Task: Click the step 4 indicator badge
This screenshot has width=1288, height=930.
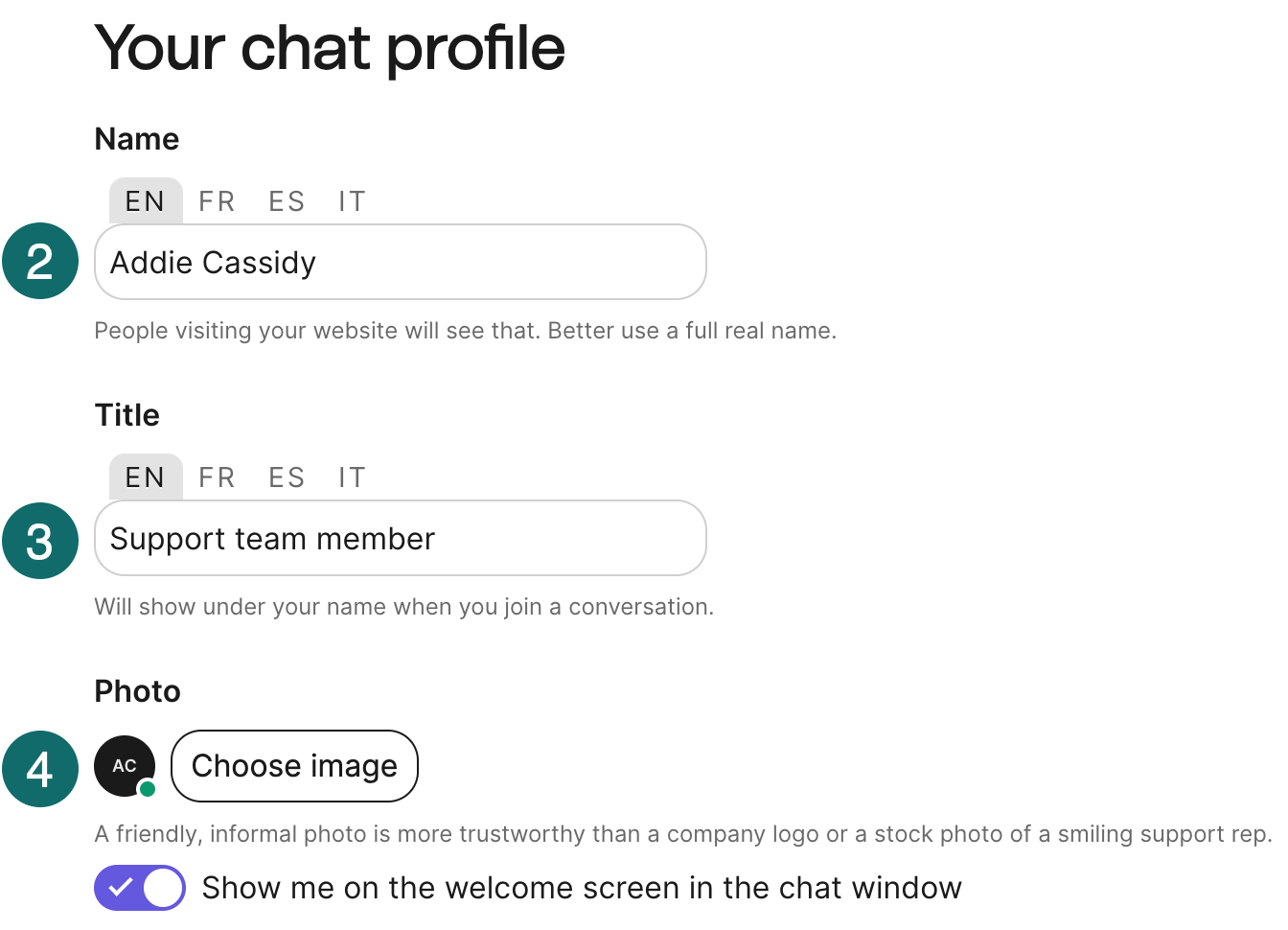Action: click(x=40, y=769)
